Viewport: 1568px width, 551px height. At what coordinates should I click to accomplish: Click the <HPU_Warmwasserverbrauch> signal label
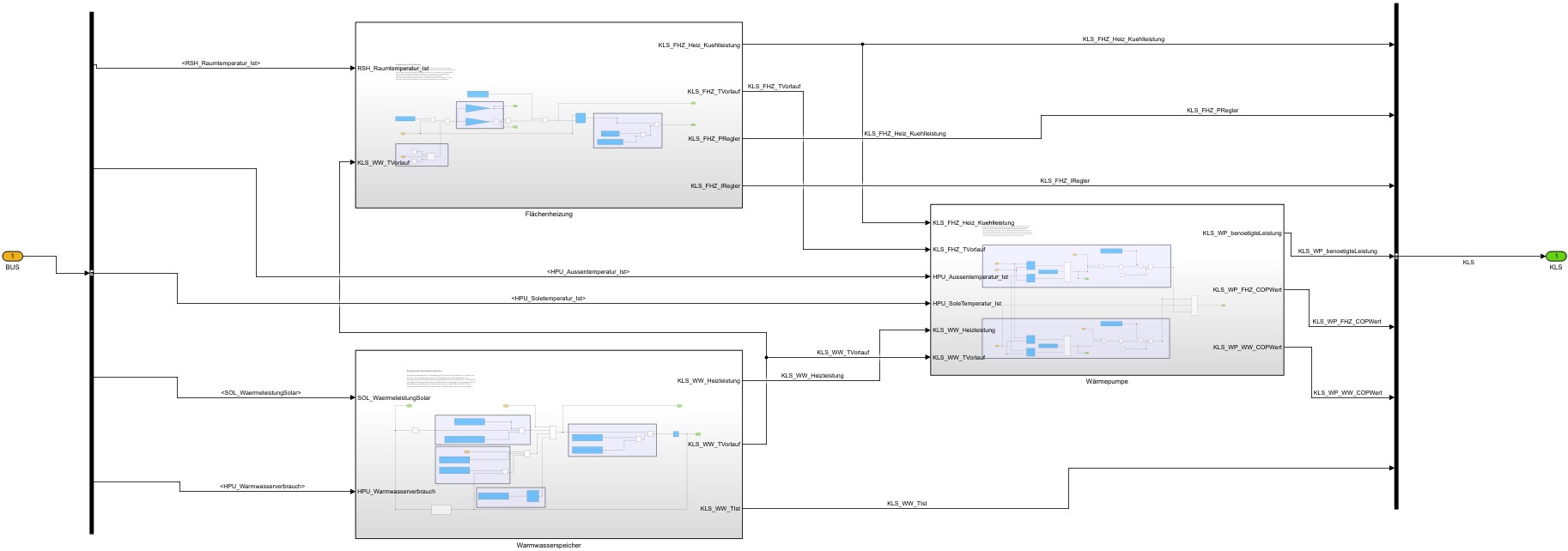[262, 487]
